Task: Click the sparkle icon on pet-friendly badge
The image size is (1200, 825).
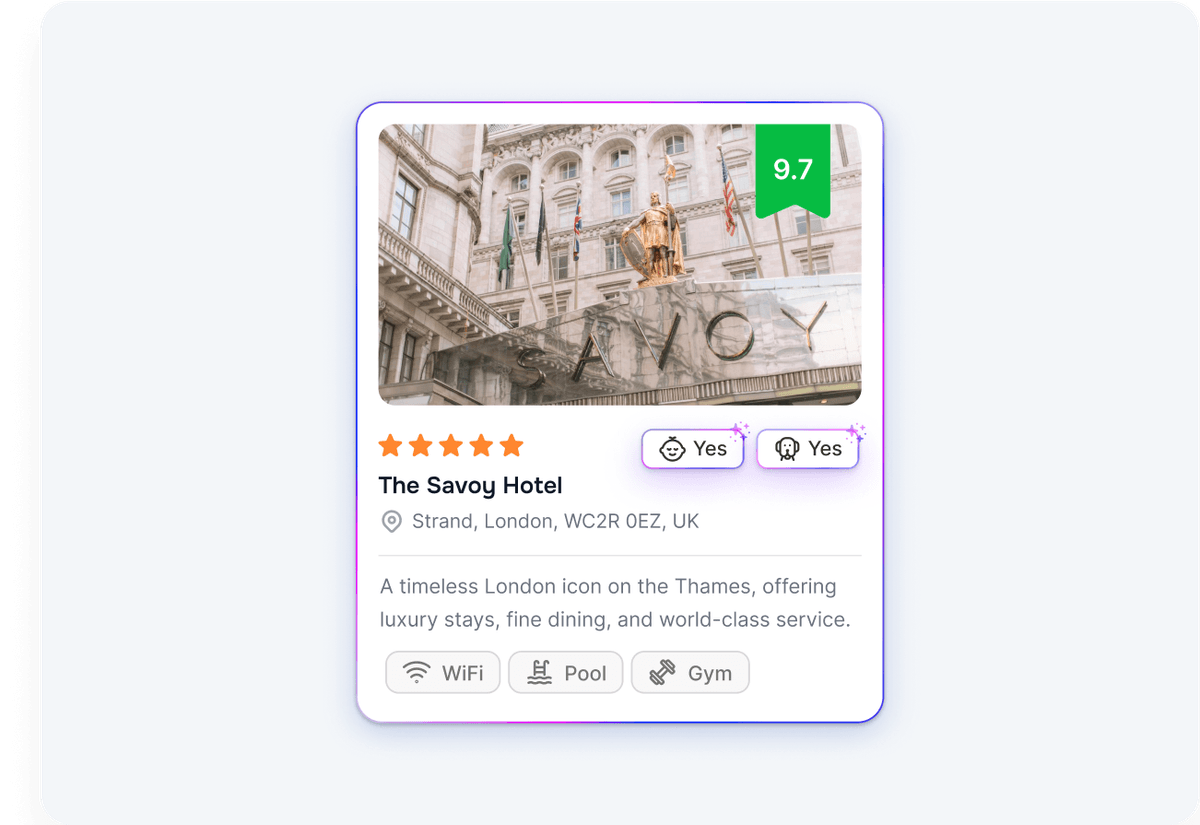Action: [x=855, y=432]
